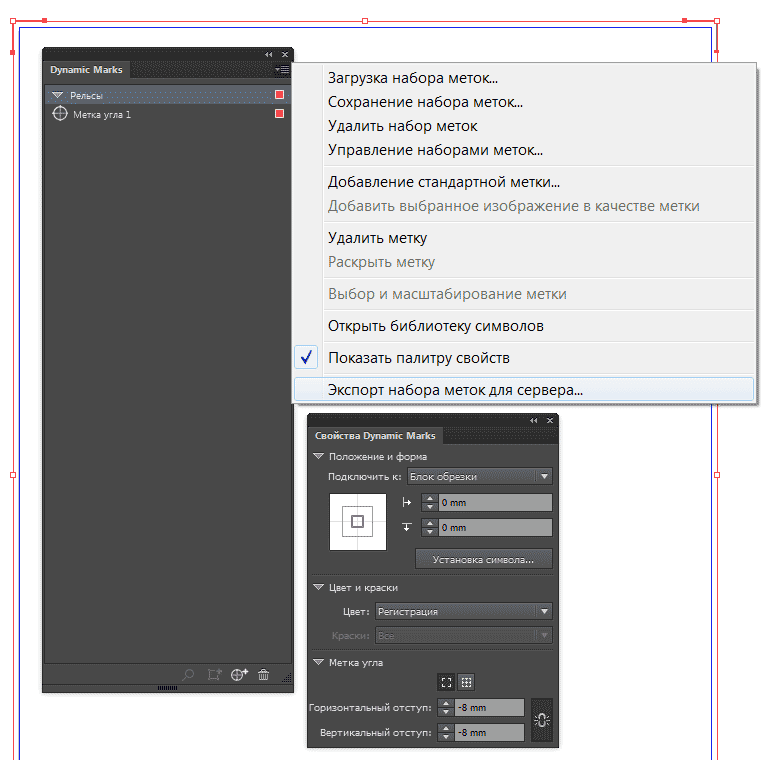Collapse the Рельсы mark set
Image resolution: width=772 pixels, height=760 pixels.
(x=58, y=95)
